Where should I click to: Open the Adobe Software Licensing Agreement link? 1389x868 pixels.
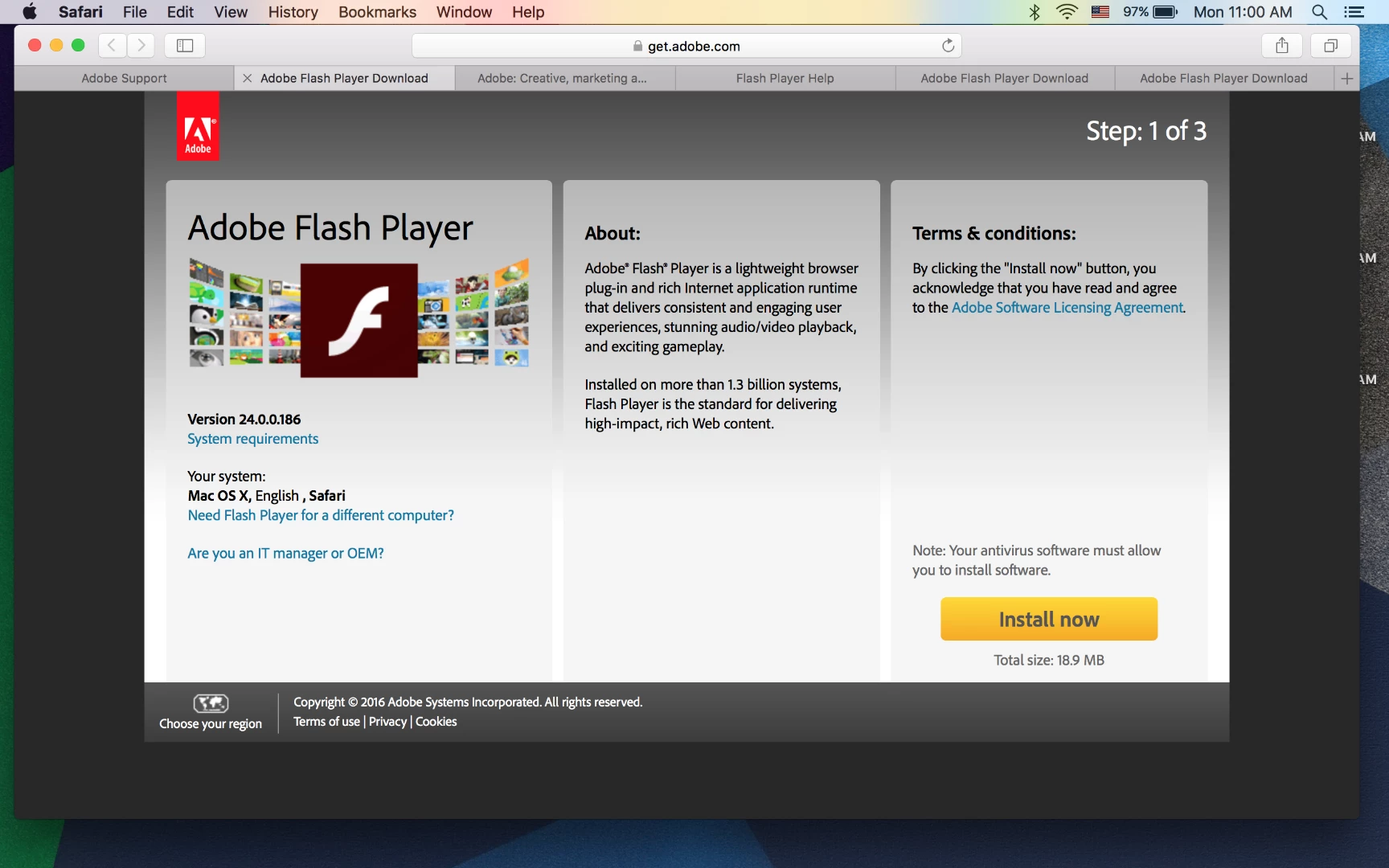click(x=1067, y=308)
